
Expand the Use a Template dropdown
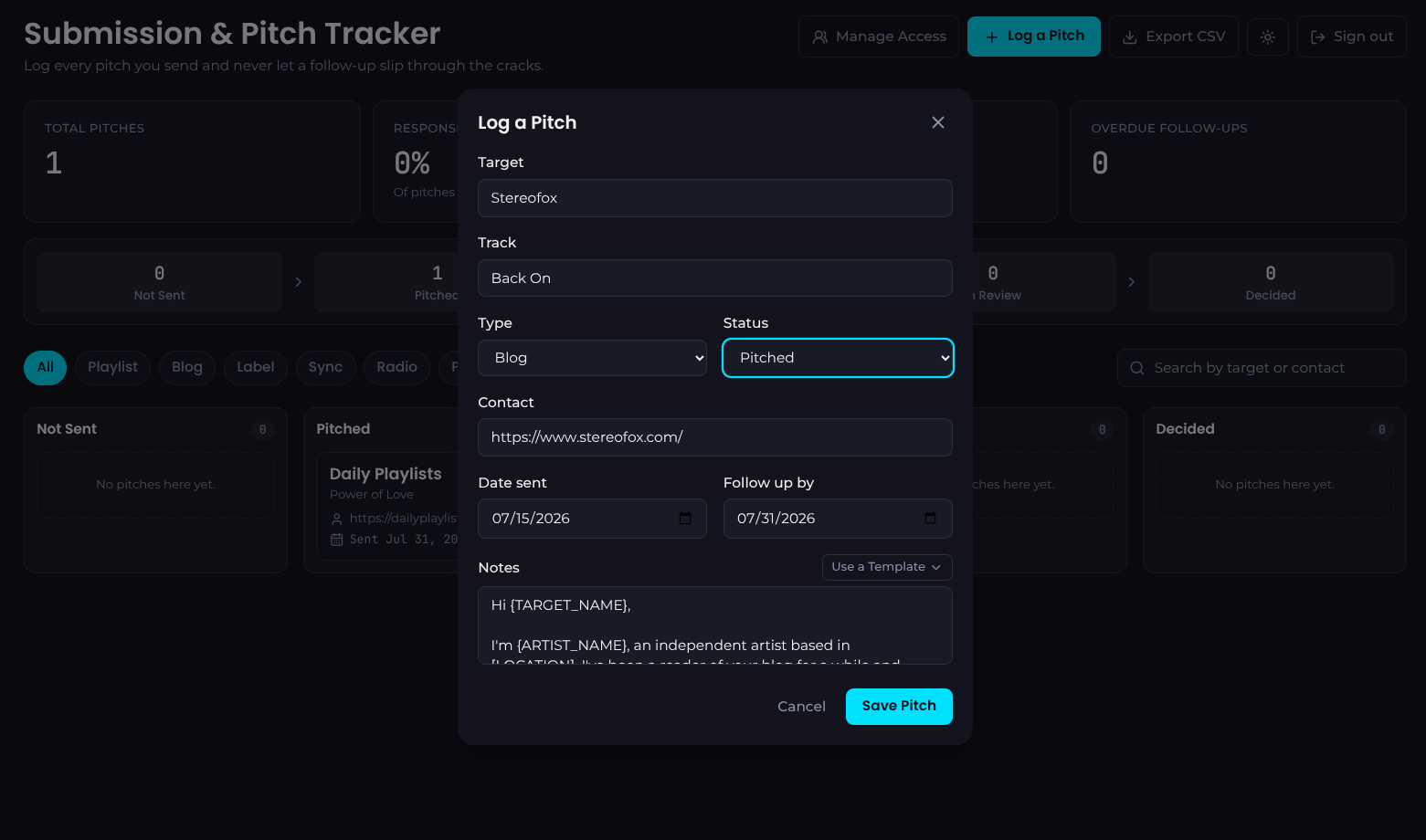point(887,567)
